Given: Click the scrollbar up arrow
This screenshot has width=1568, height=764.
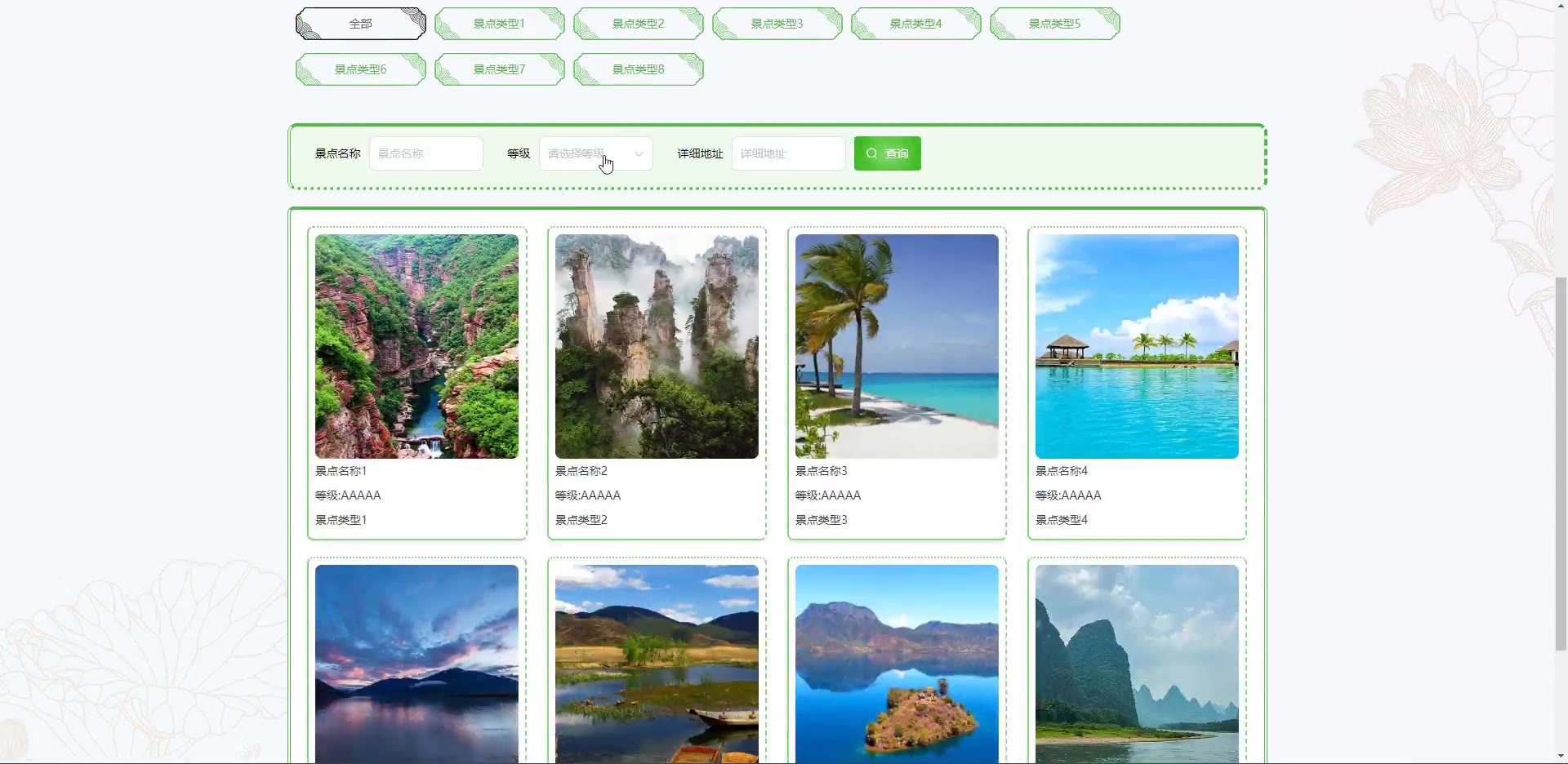Looking at the screenshot, I should [x=1561, y=7].
